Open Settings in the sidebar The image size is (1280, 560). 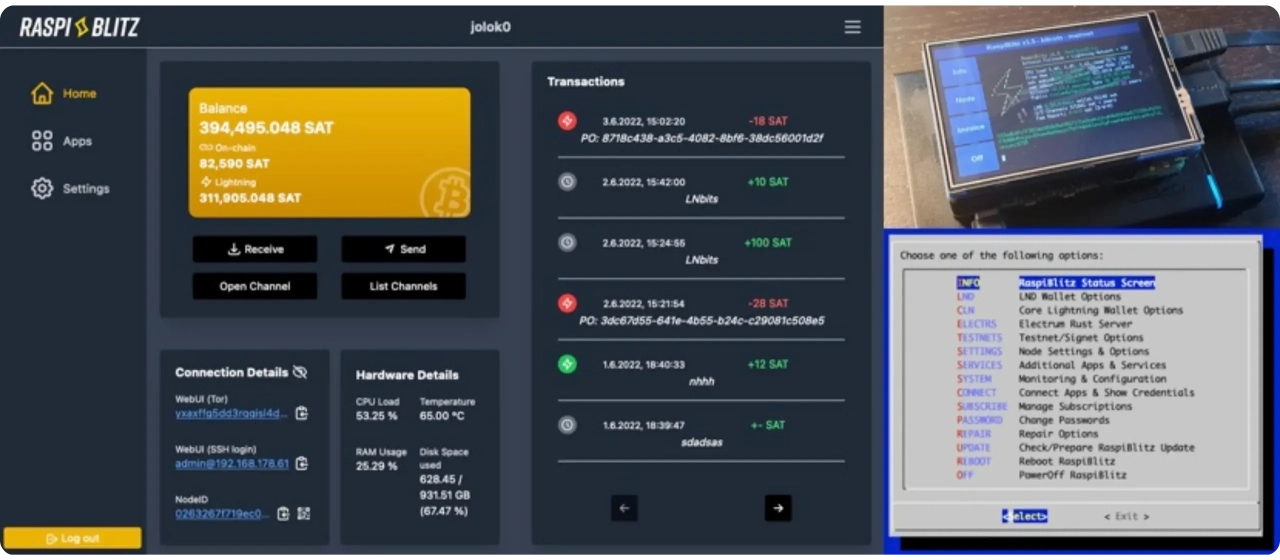tap(70, 188)
